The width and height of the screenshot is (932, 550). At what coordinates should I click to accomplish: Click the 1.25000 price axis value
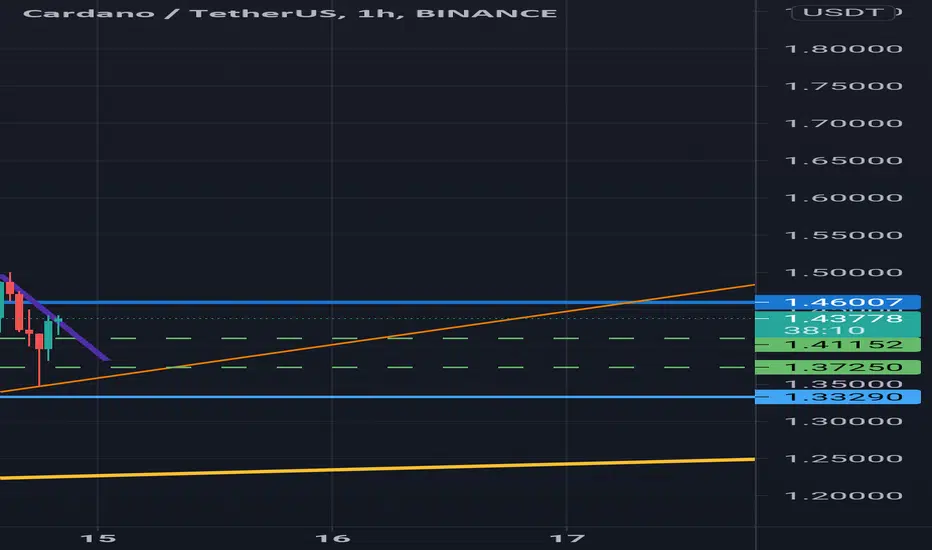(x=843, y=459)
